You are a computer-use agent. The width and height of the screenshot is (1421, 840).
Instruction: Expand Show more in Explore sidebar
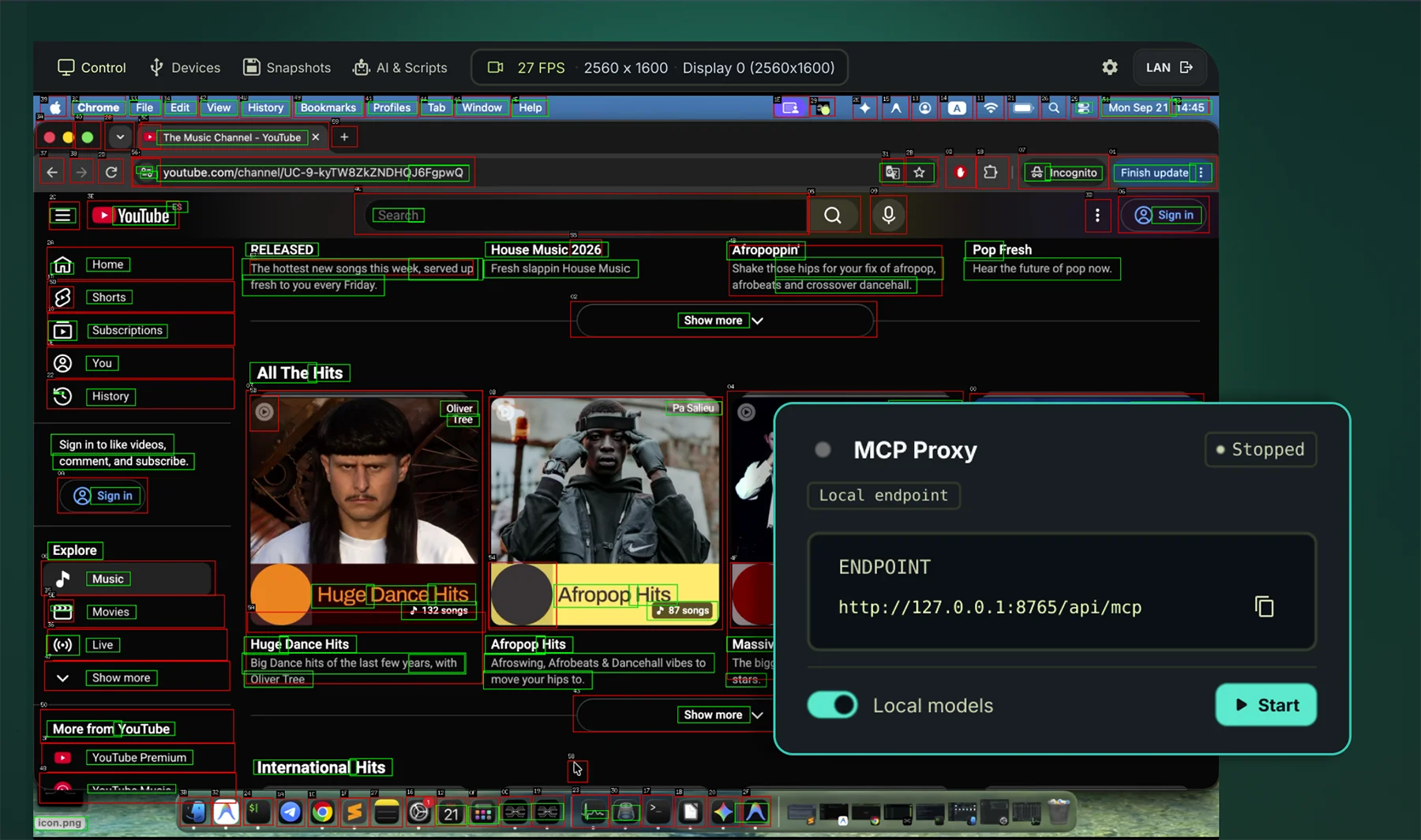click(136, 678)
